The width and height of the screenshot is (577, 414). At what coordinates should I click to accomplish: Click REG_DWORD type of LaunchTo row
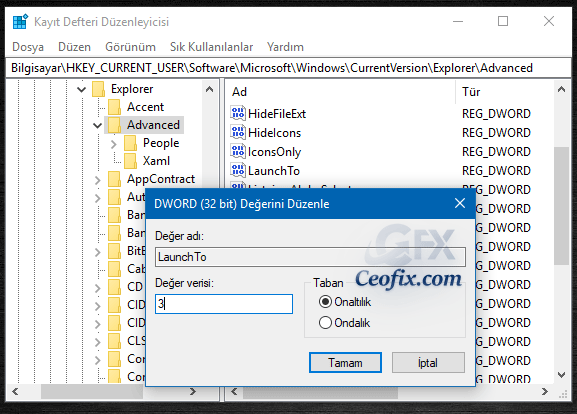coord(496,171)
